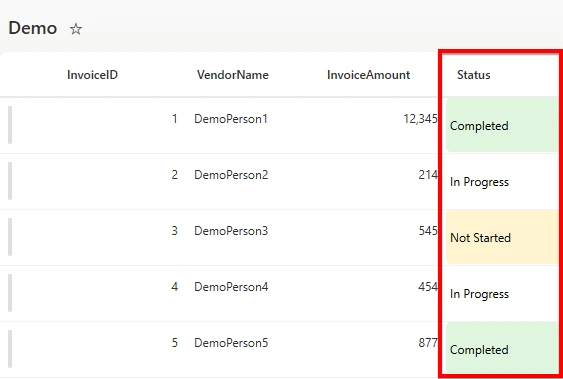Click the DemoPerson3 vendor name
This screenshot has height=379, width=563.
tap(231, 231)
